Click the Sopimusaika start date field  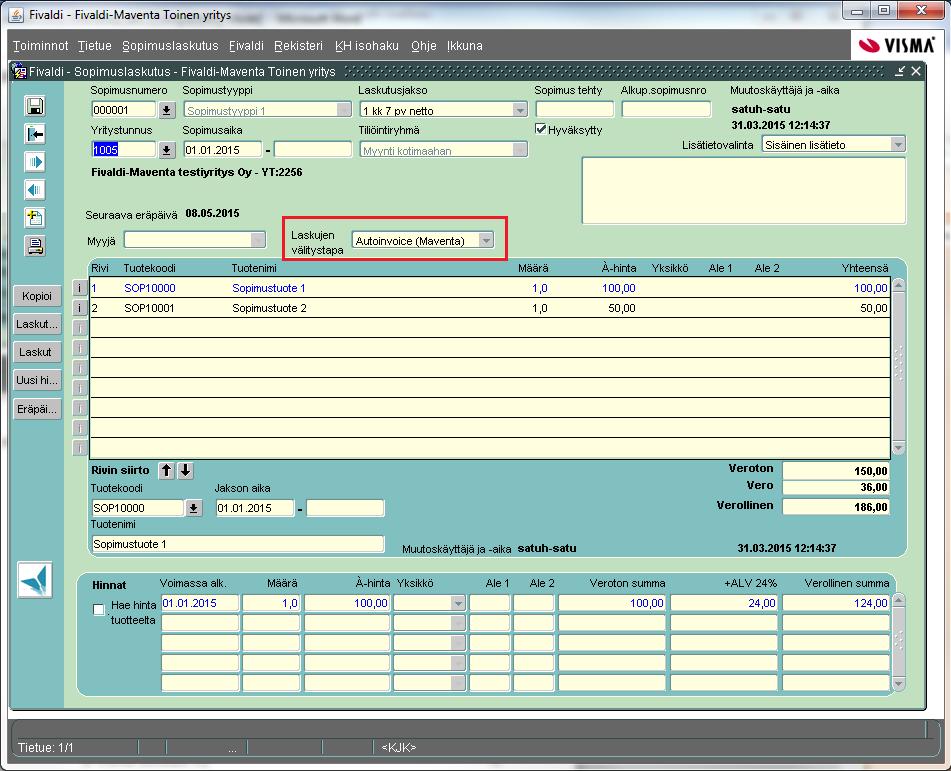(x=223, y=150)
